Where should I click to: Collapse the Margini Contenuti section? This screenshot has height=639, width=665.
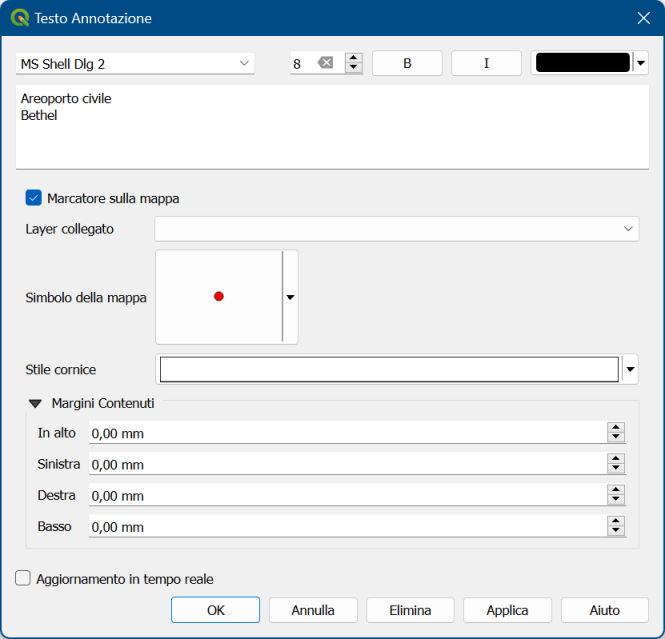36,404
